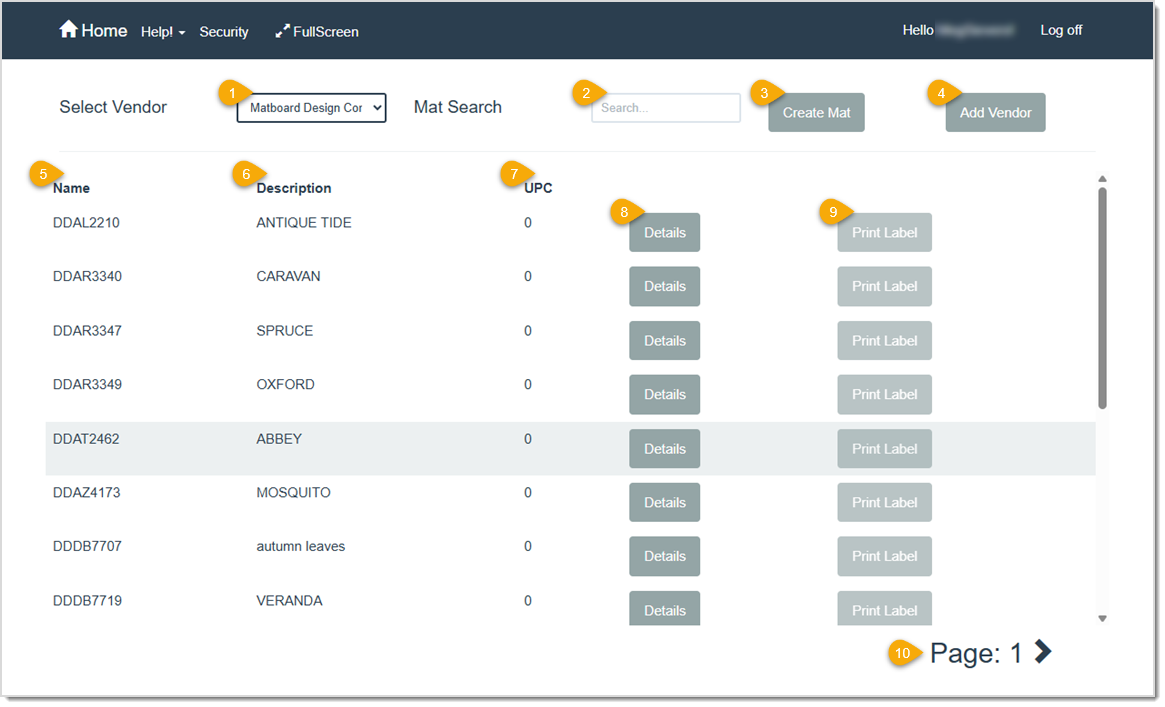Click Log off in the navigation bar
The height and width of the screenshot is (707, 1165).
(1061, 30)
